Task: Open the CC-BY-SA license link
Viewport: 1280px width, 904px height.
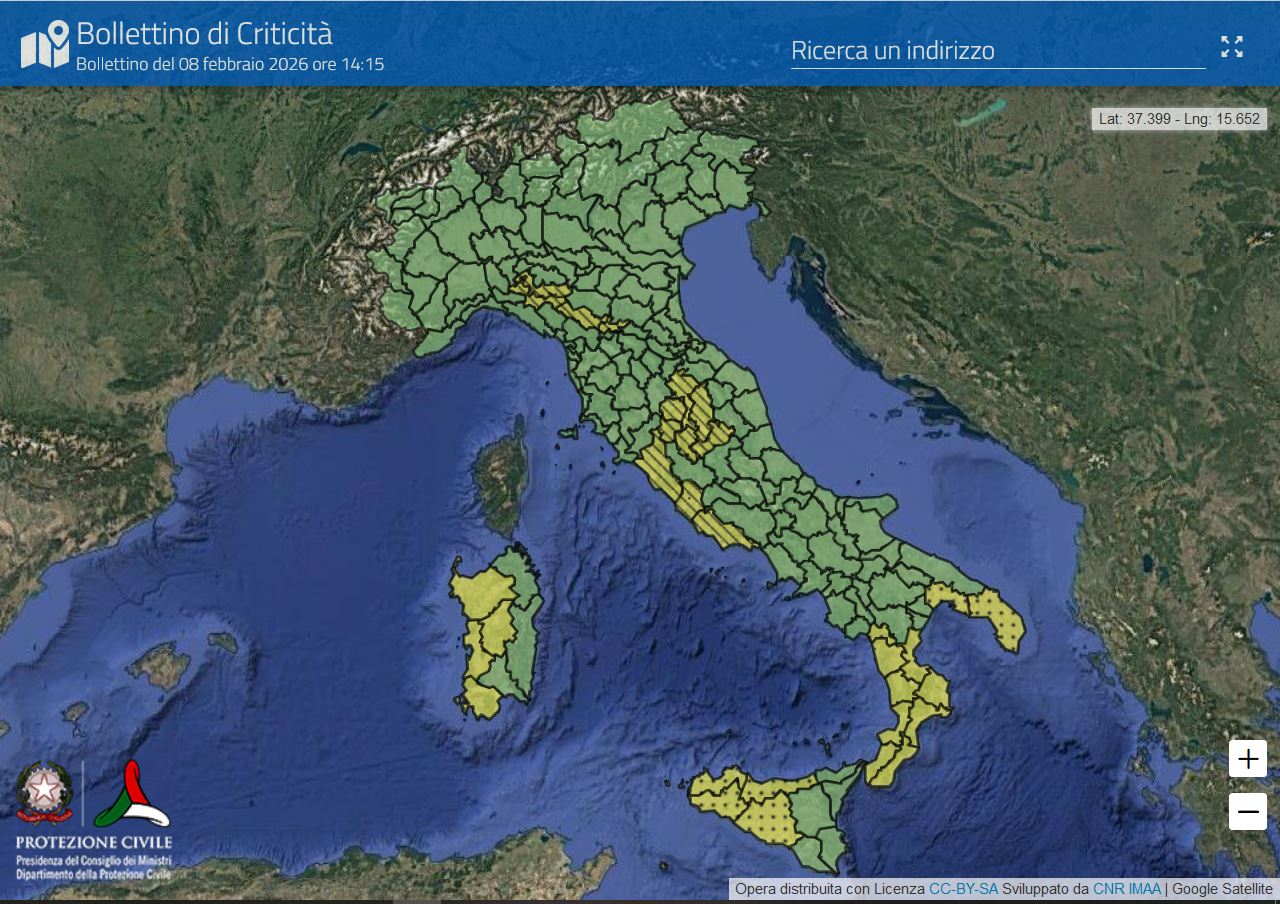Action: [x=963, y=888]
